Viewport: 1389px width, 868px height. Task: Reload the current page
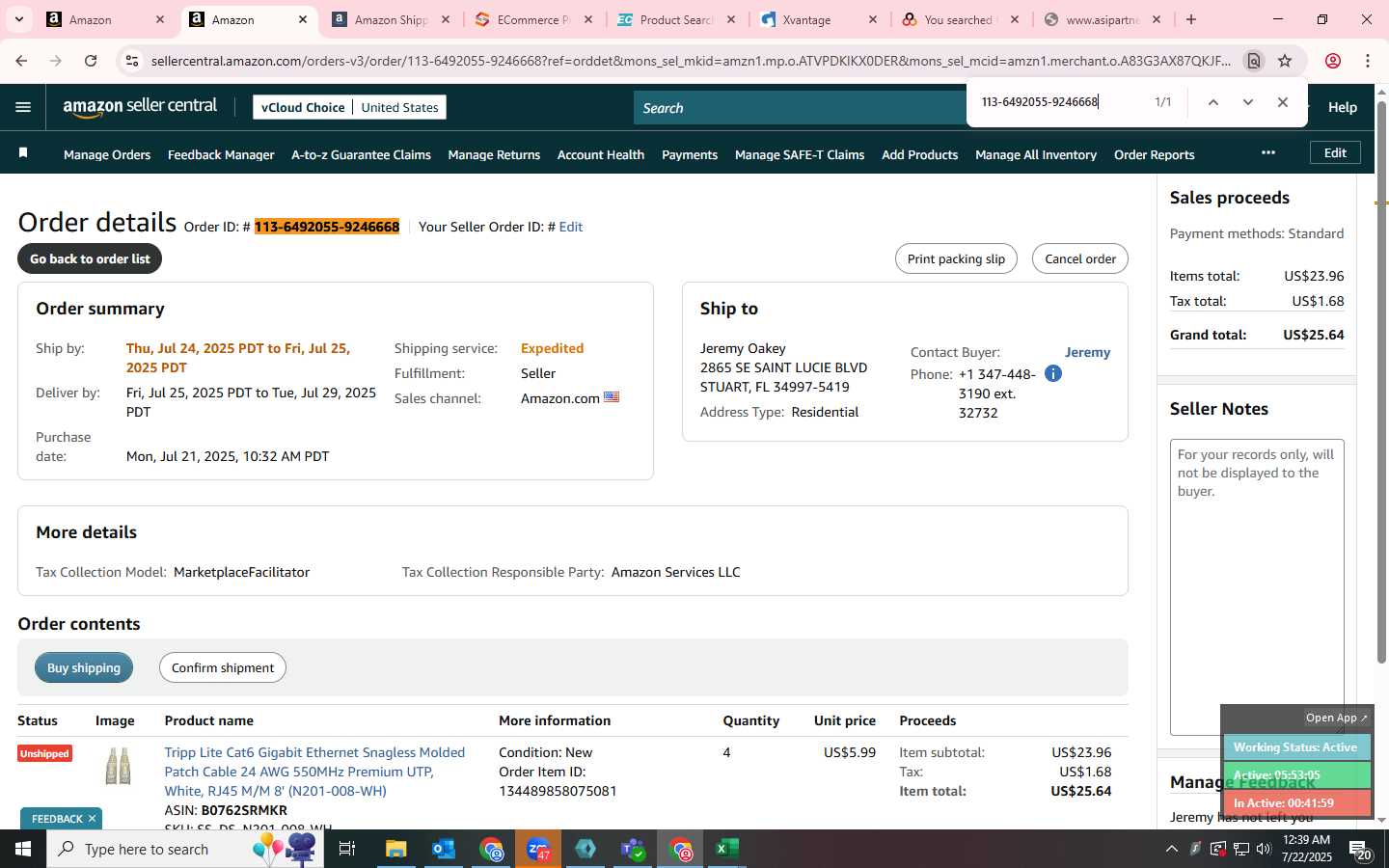91,61
